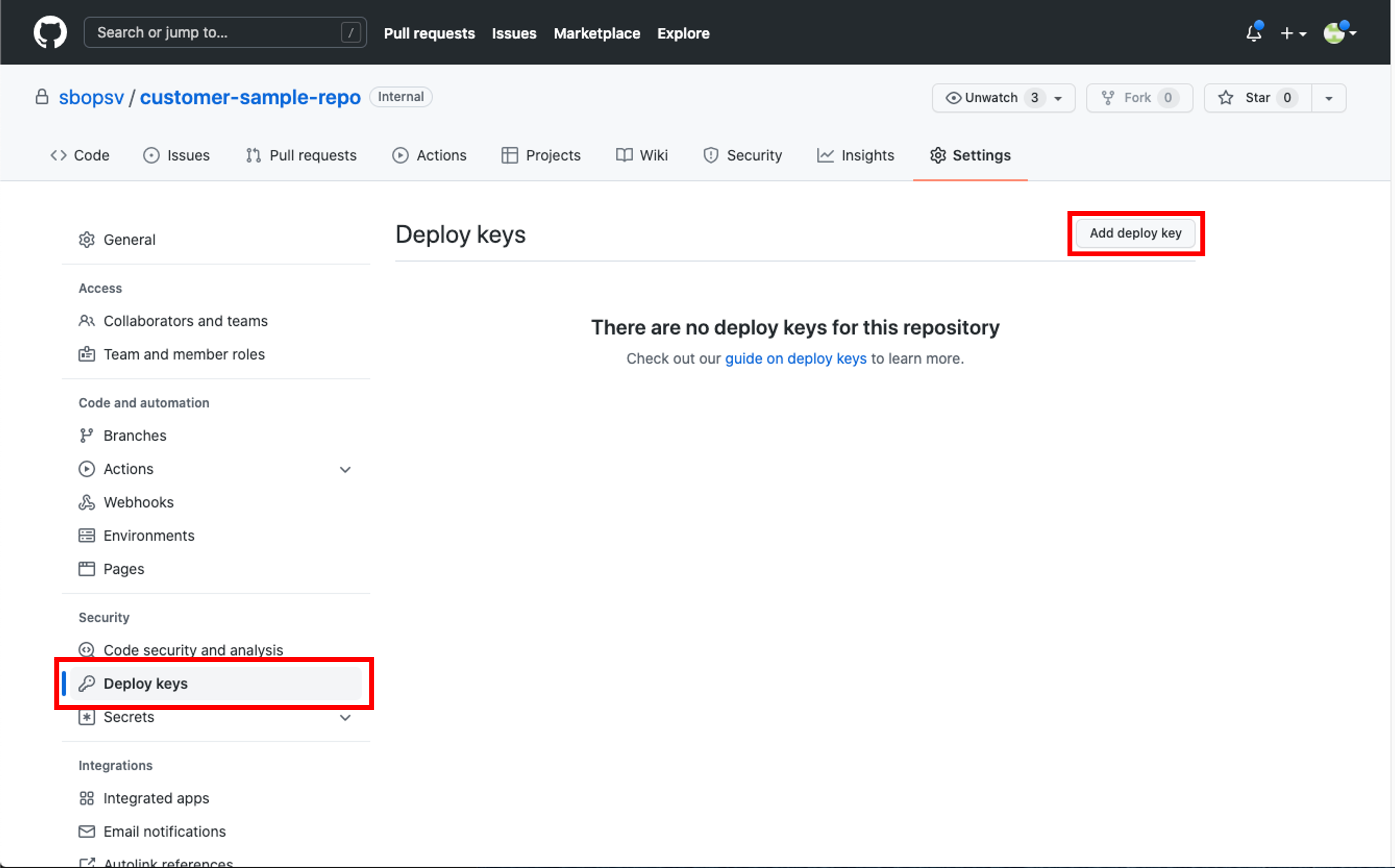This screenshot has height=868, width=1395.
Task: Open Email notifications settings
Action: [216, 831]
